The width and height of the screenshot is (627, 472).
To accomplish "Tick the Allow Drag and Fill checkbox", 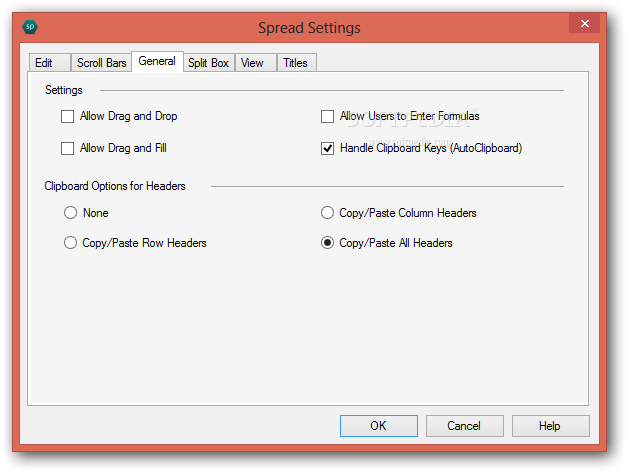I will coord(68,148).
